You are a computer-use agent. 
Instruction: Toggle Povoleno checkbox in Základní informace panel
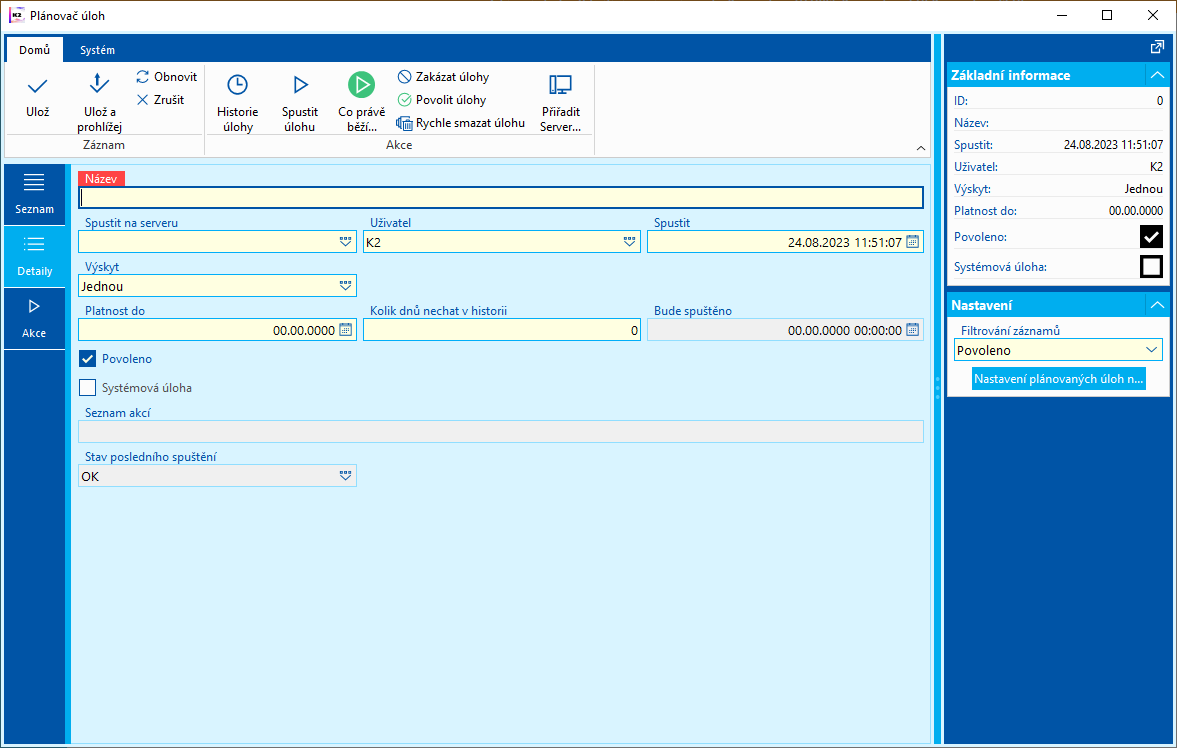pyautogui.click(x=1151, y=237)
